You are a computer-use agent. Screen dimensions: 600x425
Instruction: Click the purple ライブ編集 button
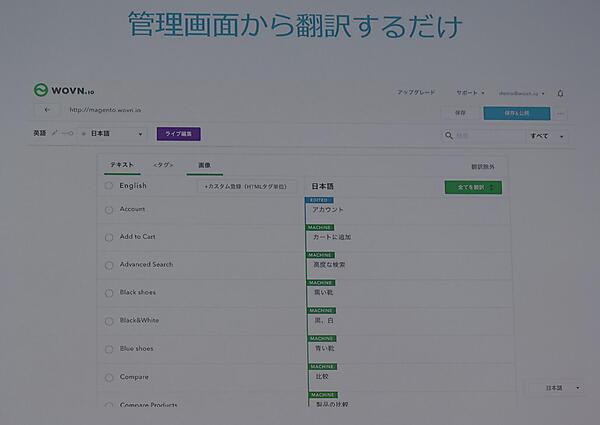(179, 133)
